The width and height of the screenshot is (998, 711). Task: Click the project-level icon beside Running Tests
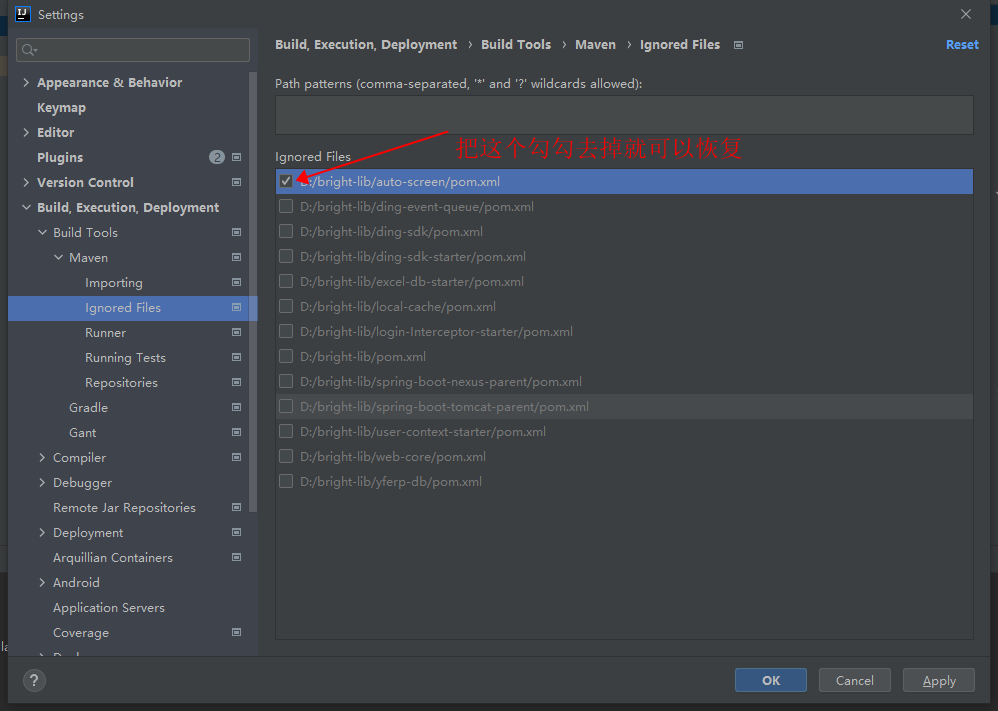click(236, 357)
